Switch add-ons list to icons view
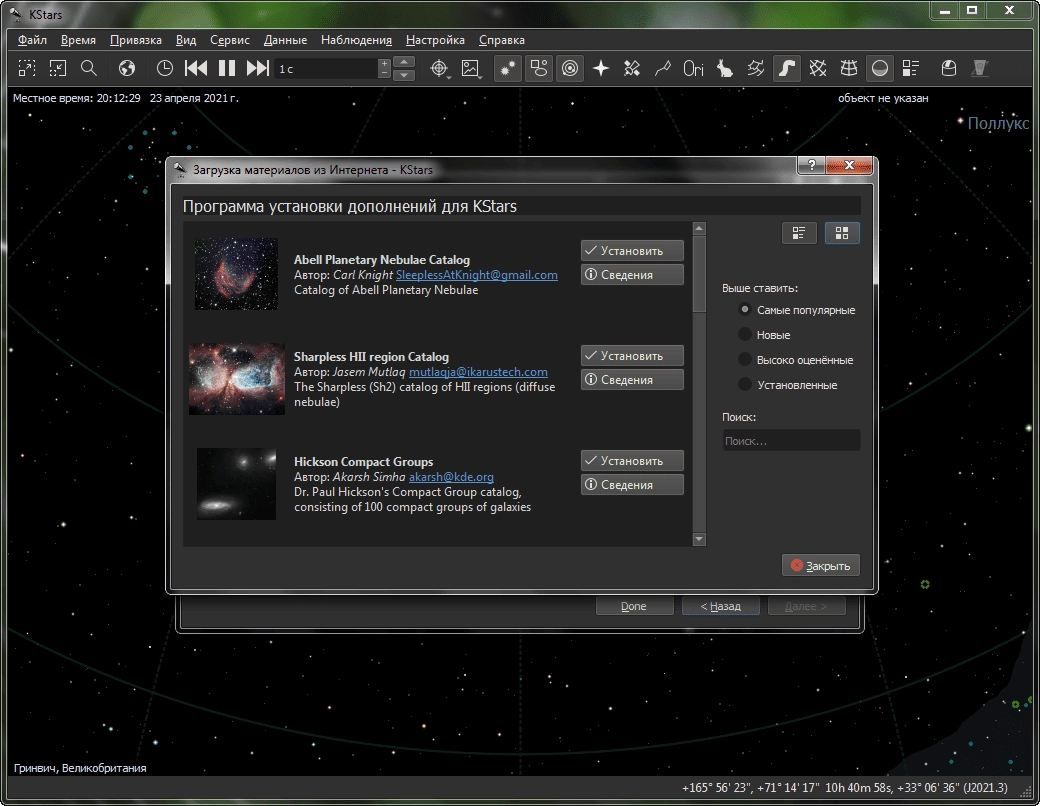 click(842, 233)
